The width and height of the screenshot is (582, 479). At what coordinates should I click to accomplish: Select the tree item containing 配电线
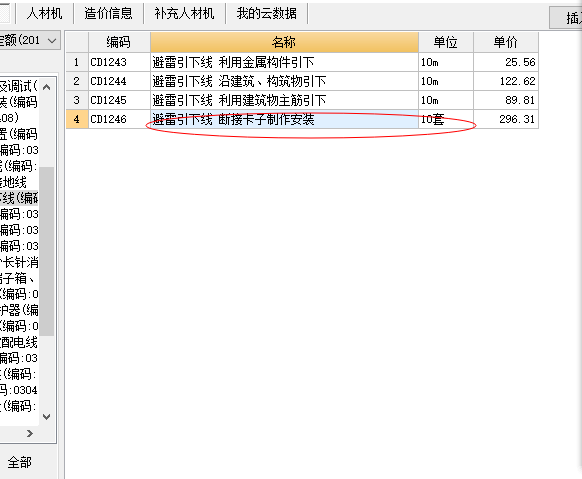[x=19, y=342]
